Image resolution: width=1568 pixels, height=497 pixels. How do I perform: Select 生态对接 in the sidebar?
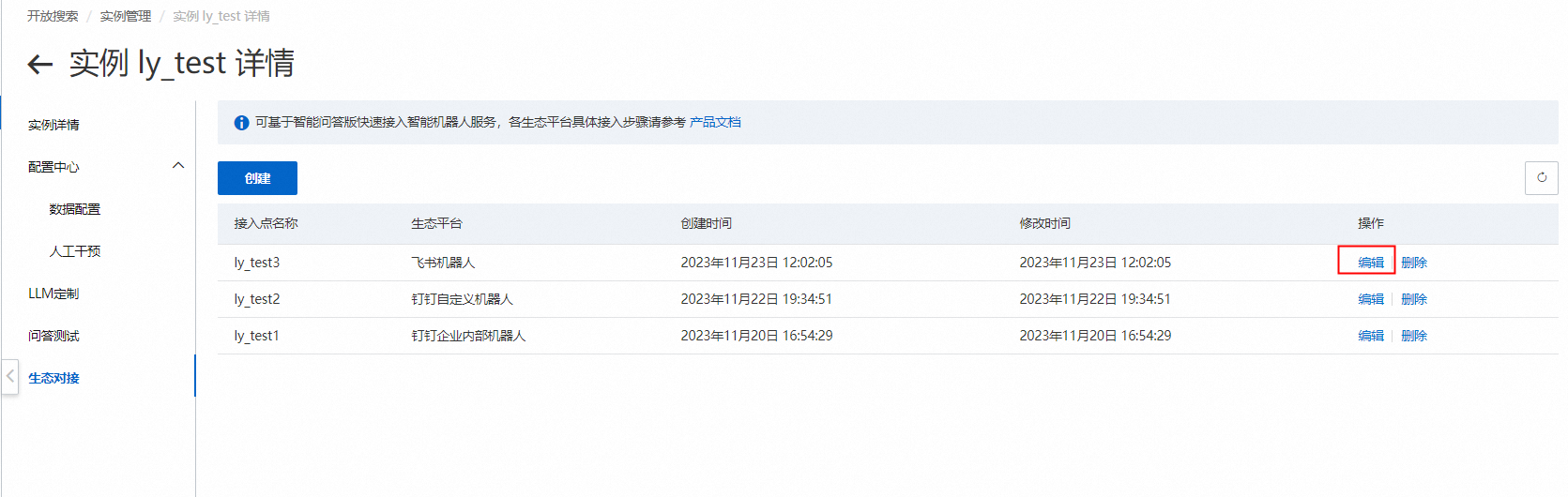[53, 378]
